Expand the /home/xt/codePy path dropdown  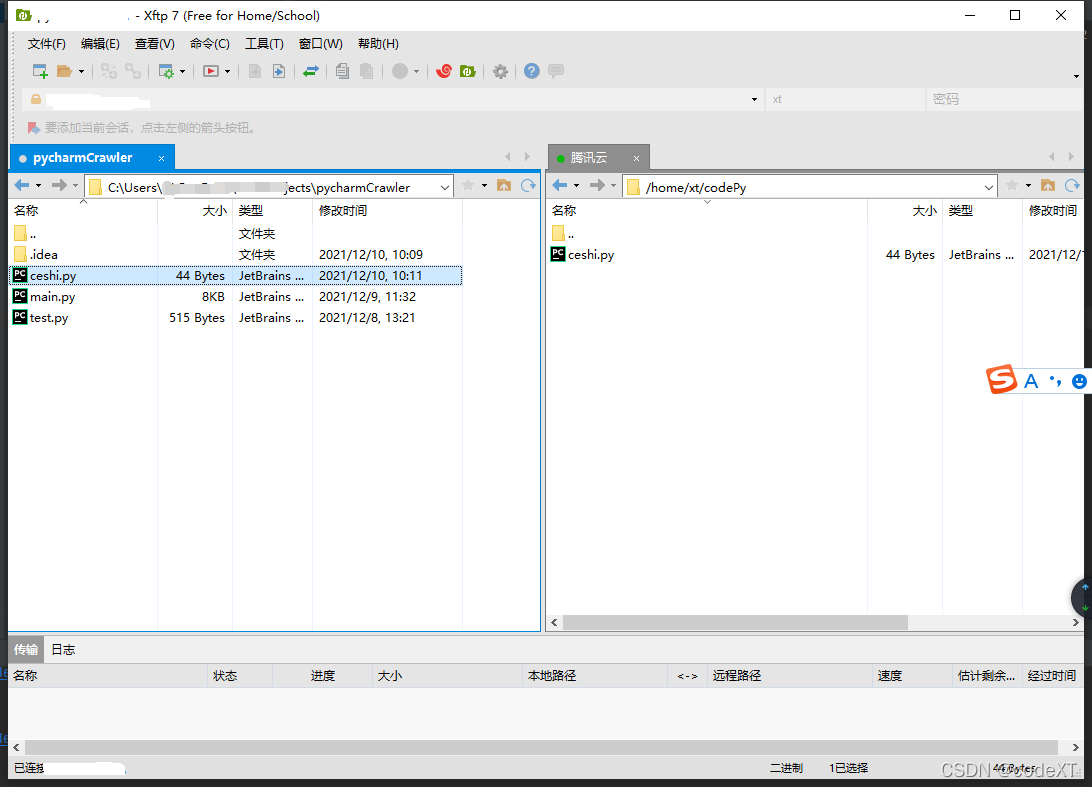988,187
